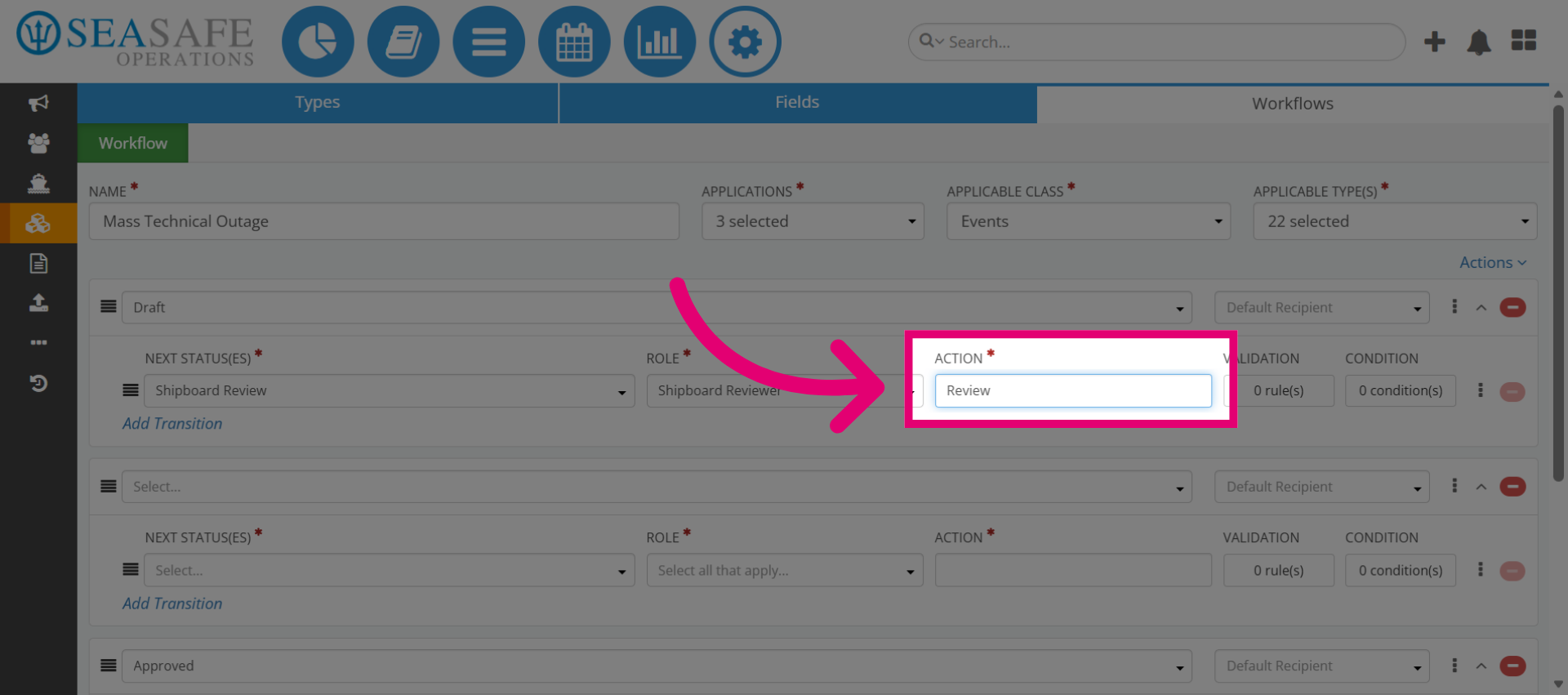Open 'Select all that apply' role dropdown
The image size is (1568, 695).
pos(785,570)
